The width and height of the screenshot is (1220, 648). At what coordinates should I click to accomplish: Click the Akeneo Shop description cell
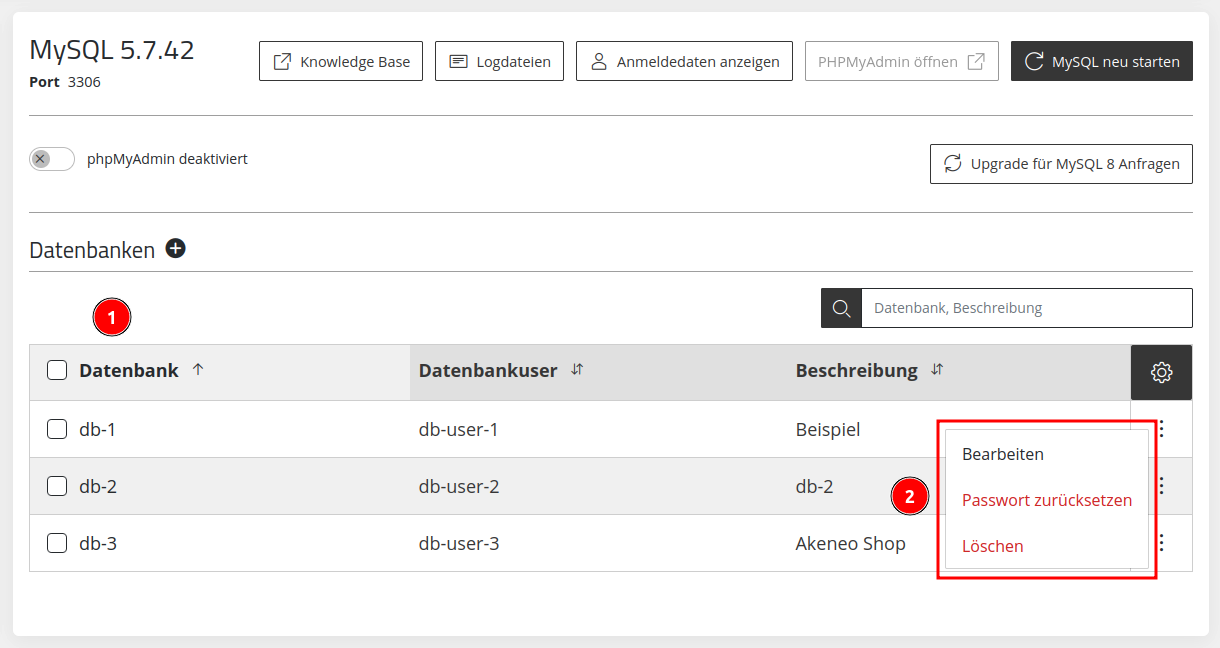coord(851,543)
